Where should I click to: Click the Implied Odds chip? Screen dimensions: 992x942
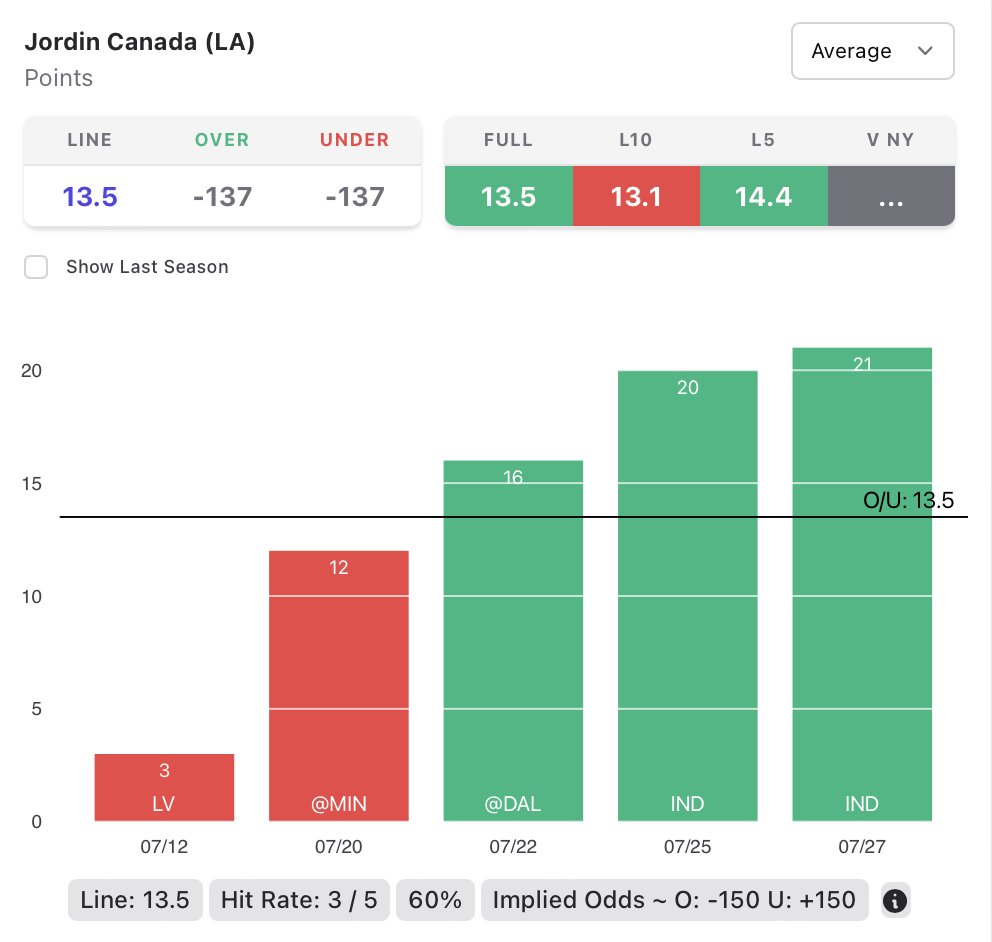[x=674, y=900]
